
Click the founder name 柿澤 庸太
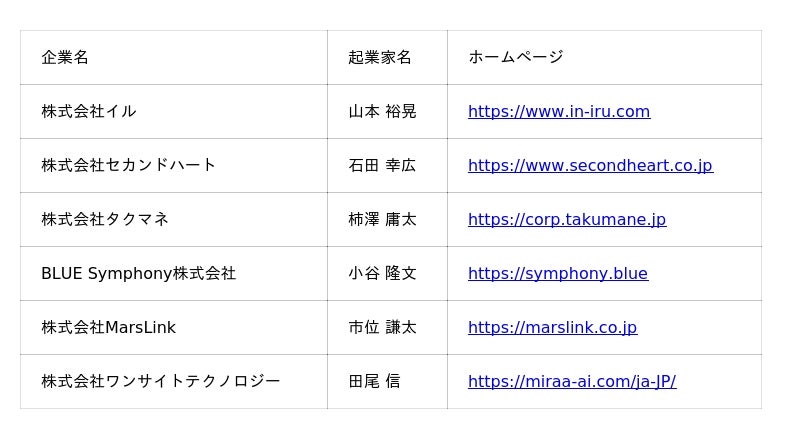tap(382, 220)
